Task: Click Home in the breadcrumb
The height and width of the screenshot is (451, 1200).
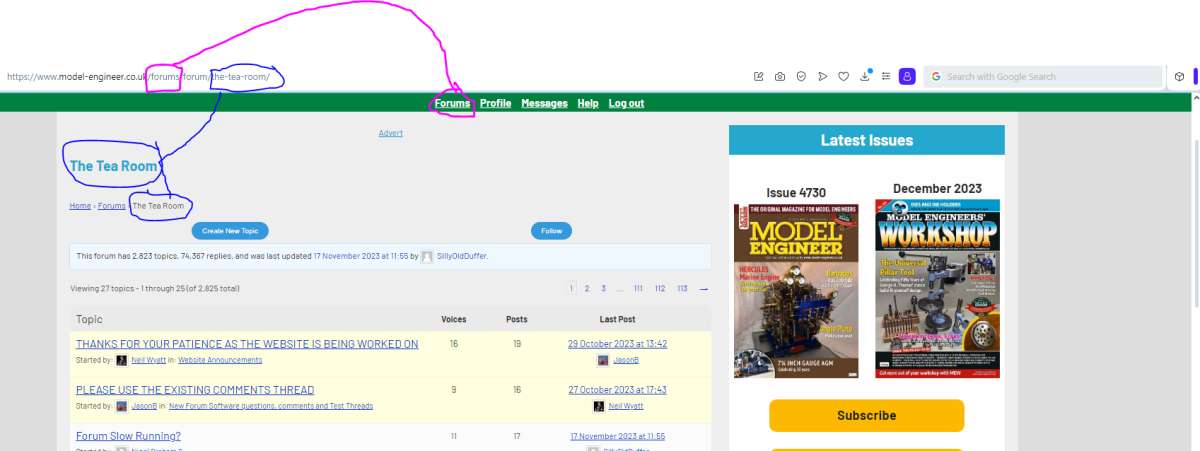Action: click(80, 205)
